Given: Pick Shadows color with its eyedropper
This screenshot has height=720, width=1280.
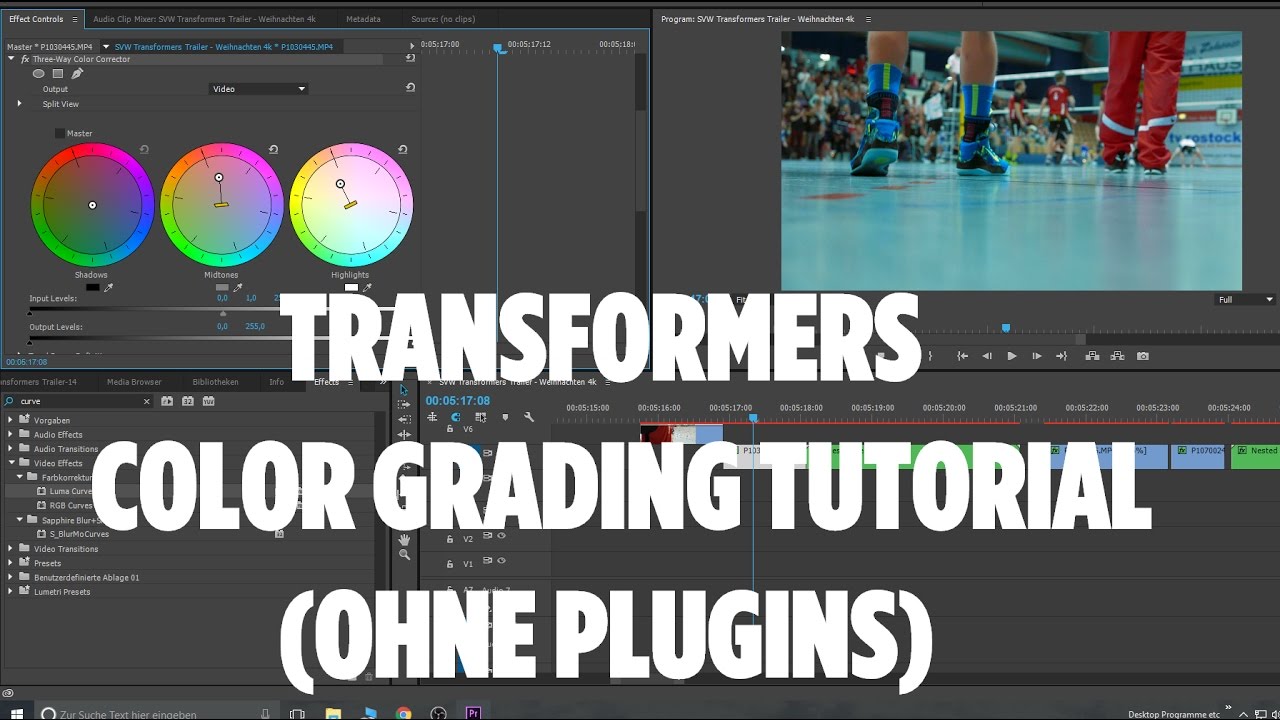Looking at the screenshot, I should point(108,288).
